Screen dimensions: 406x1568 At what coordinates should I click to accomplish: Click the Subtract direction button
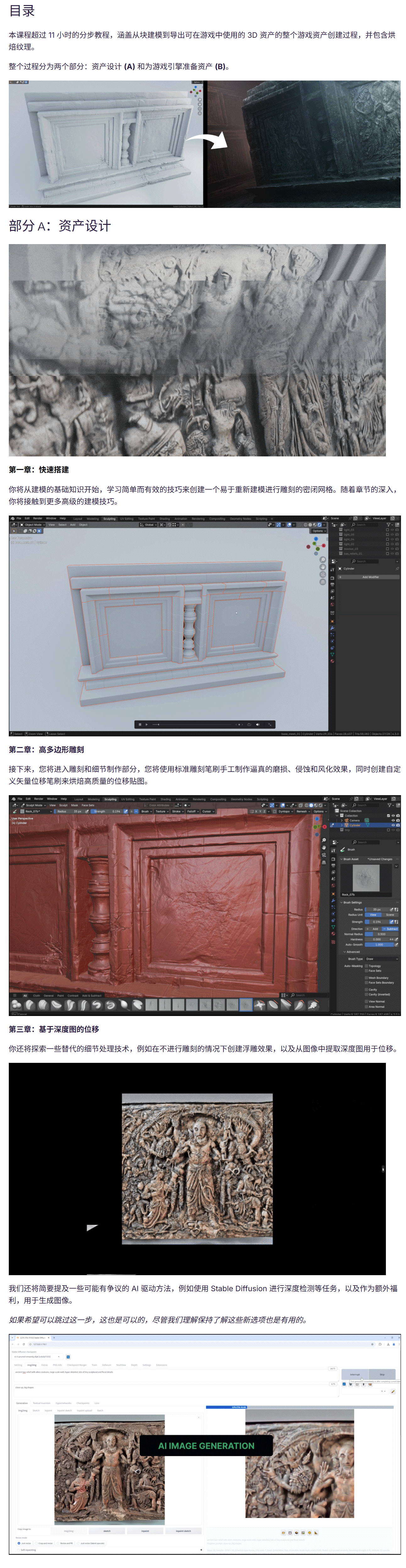point(391,929)
